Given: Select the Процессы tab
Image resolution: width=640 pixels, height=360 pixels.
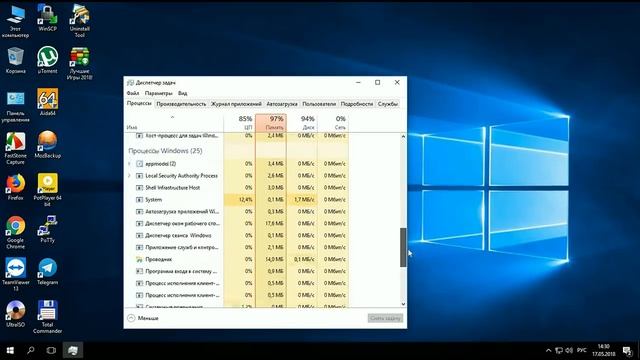Looking at the screenshot, I should (139, 104).
